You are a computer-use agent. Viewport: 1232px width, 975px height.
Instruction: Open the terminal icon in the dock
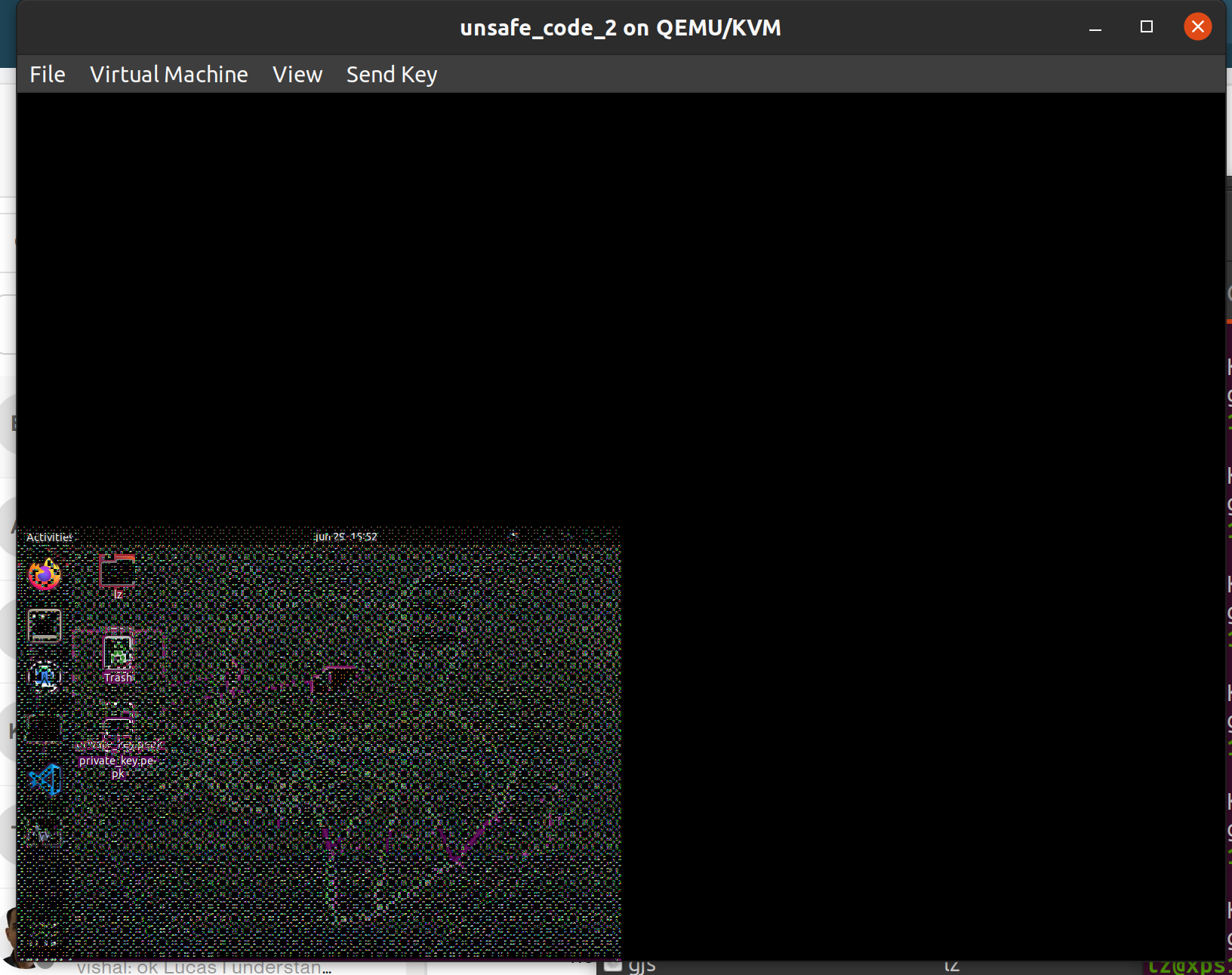pos(45,626)
